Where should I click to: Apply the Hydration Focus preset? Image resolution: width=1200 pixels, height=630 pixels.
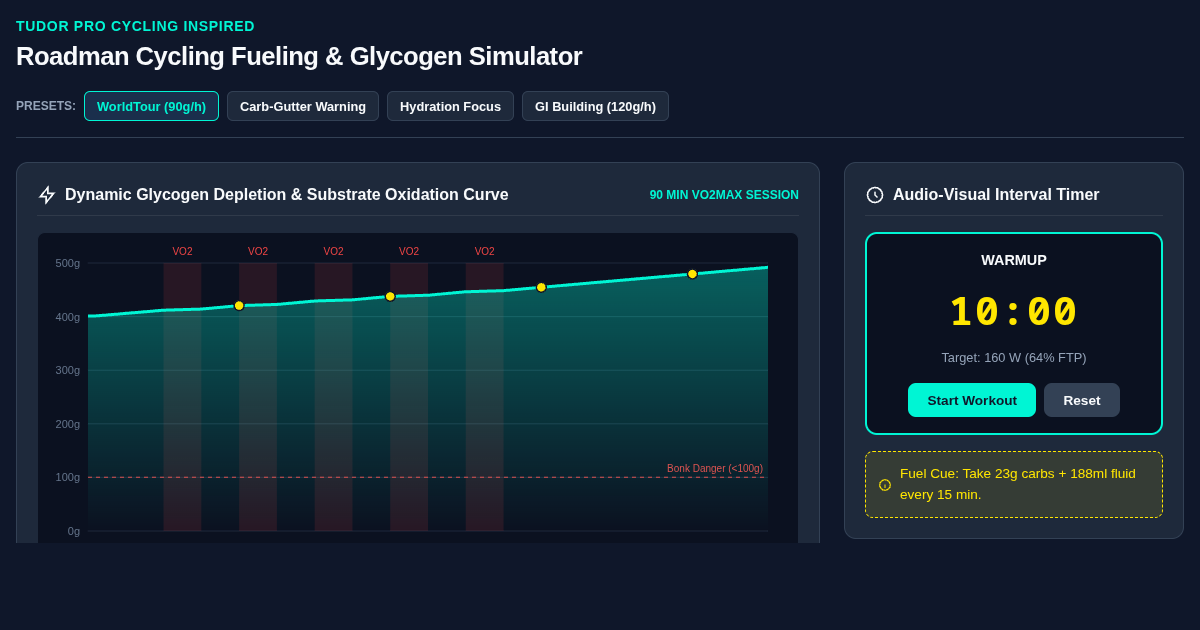(450, 106)
